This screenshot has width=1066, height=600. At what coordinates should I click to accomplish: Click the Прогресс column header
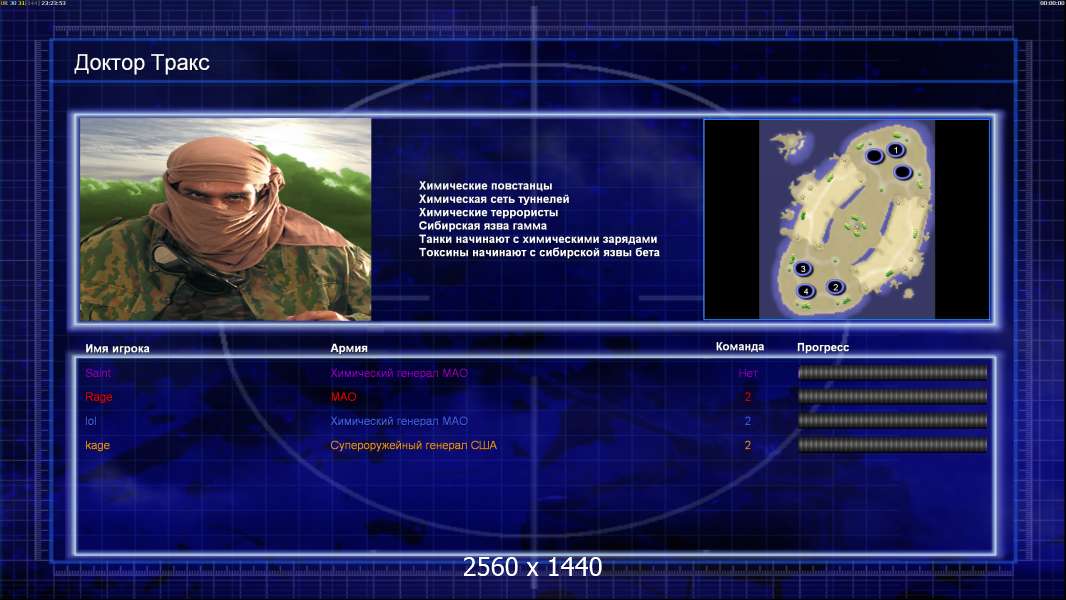tap(823, 347)
